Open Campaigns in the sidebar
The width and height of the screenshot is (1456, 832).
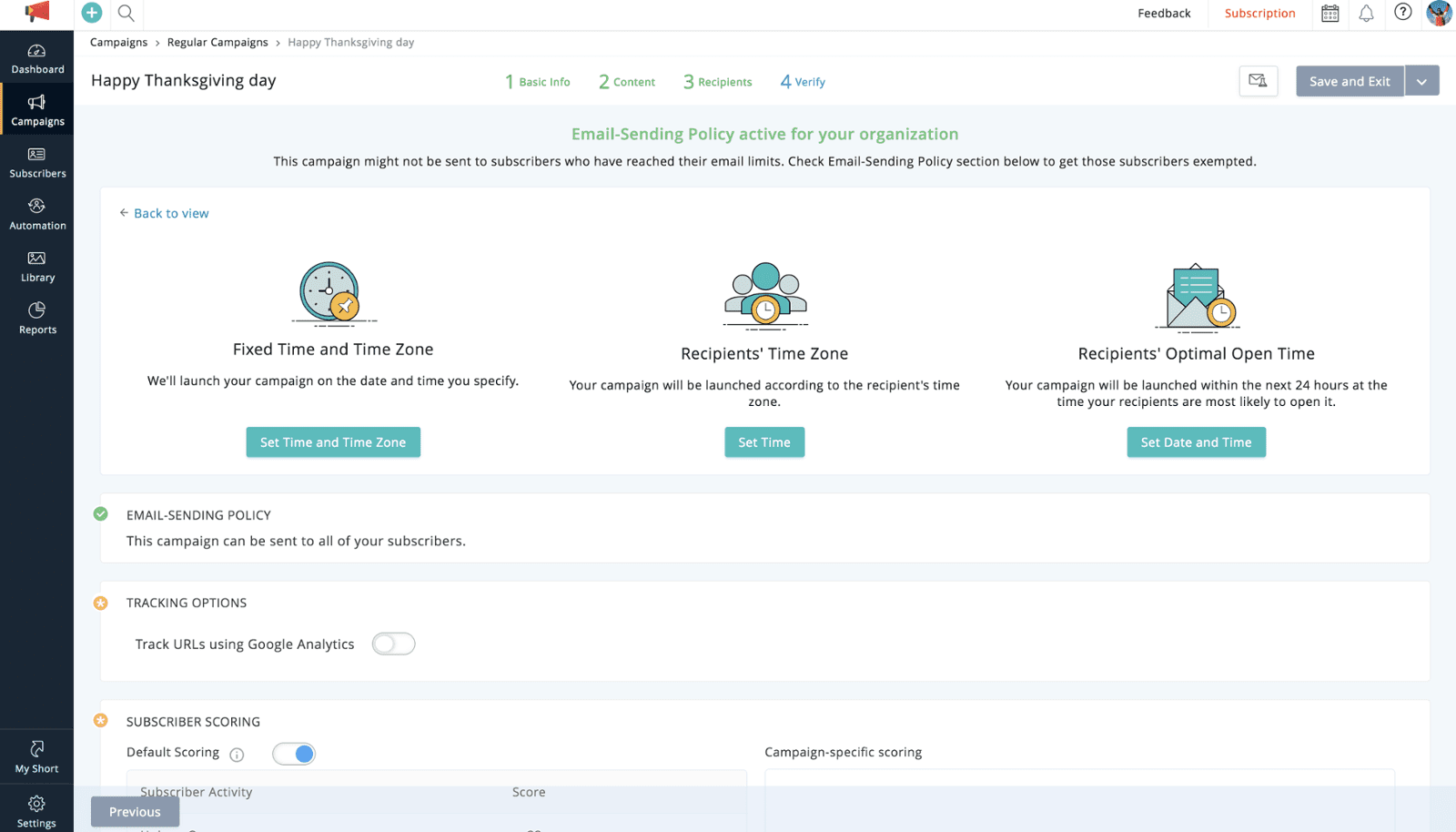[x=37, y=110]
